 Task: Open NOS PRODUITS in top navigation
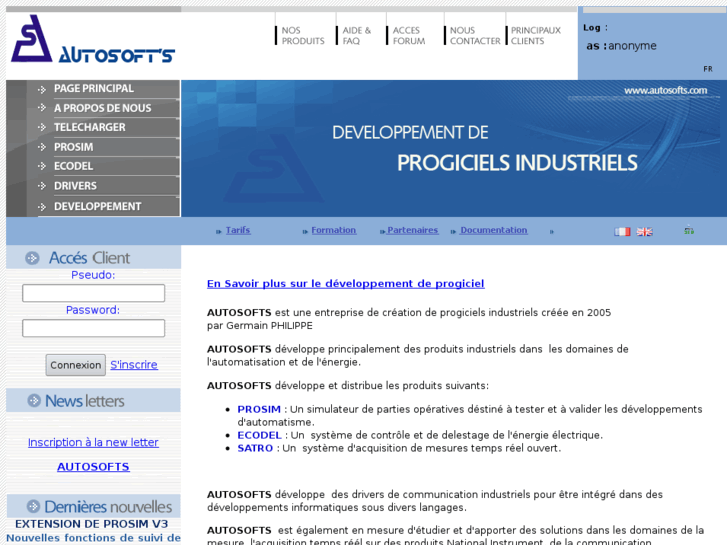pos(303,36)
